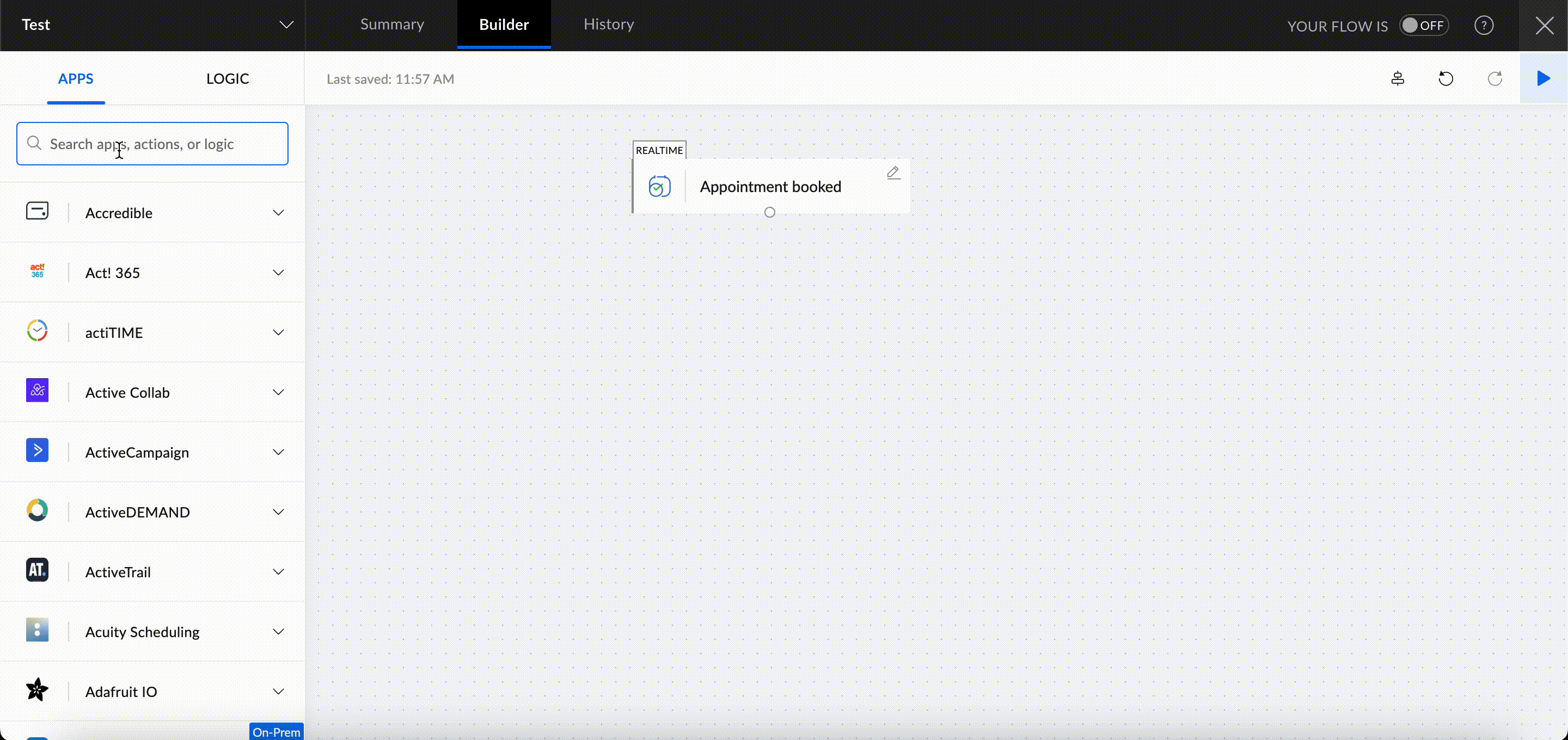Click the Appointment booked output connector

(769, 212)
